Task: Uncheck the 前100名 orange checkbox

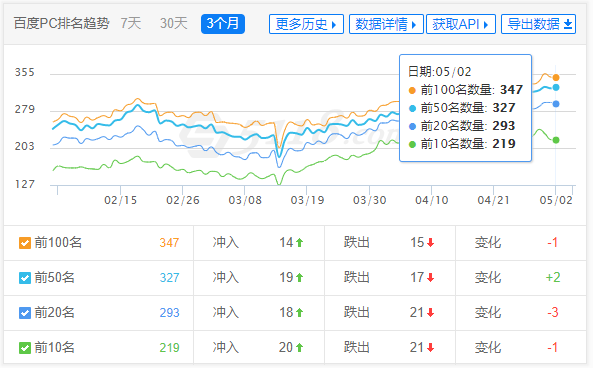Action: [x=25, y=243]
